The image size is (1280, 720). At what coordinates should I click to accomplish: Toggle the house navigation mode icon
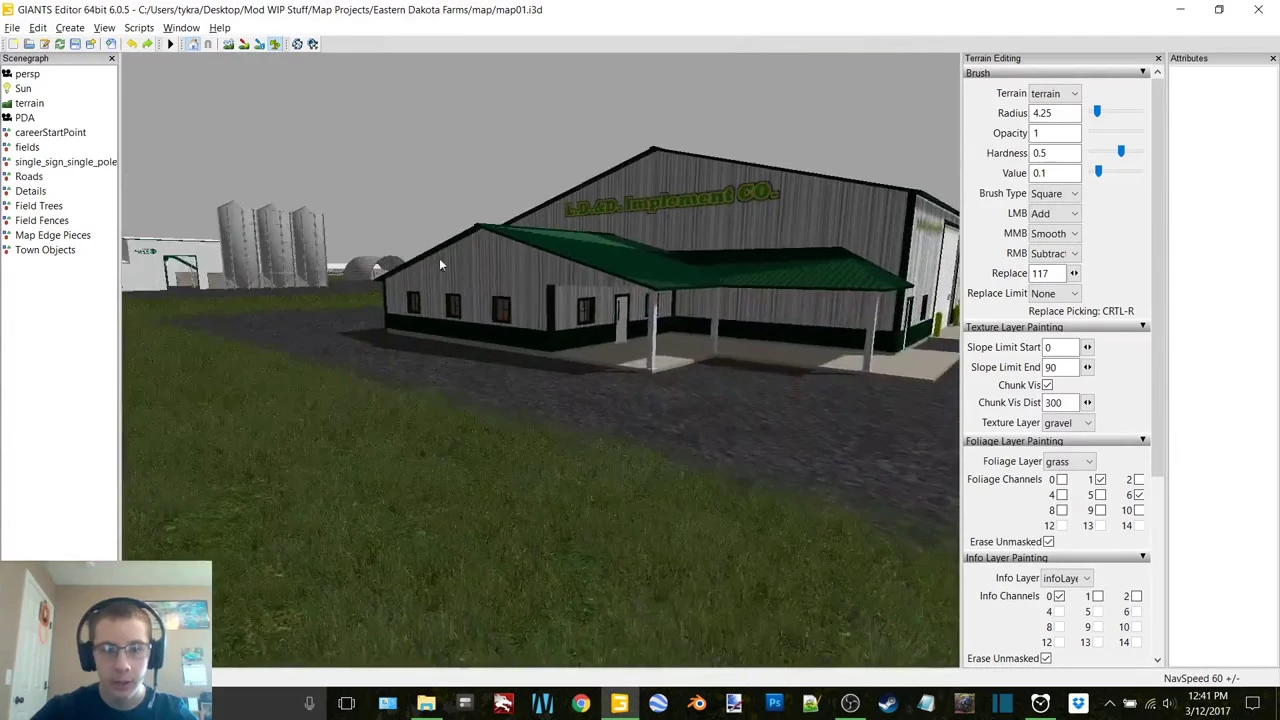193,44
